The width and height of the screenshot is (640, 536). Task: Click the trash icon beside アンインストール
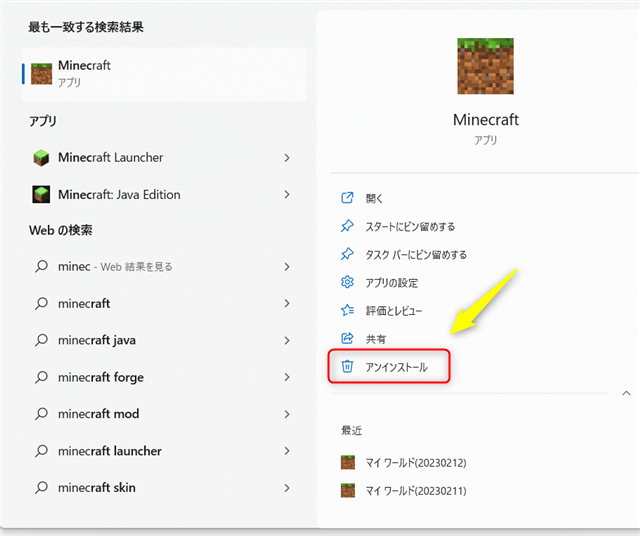point(348,367)
